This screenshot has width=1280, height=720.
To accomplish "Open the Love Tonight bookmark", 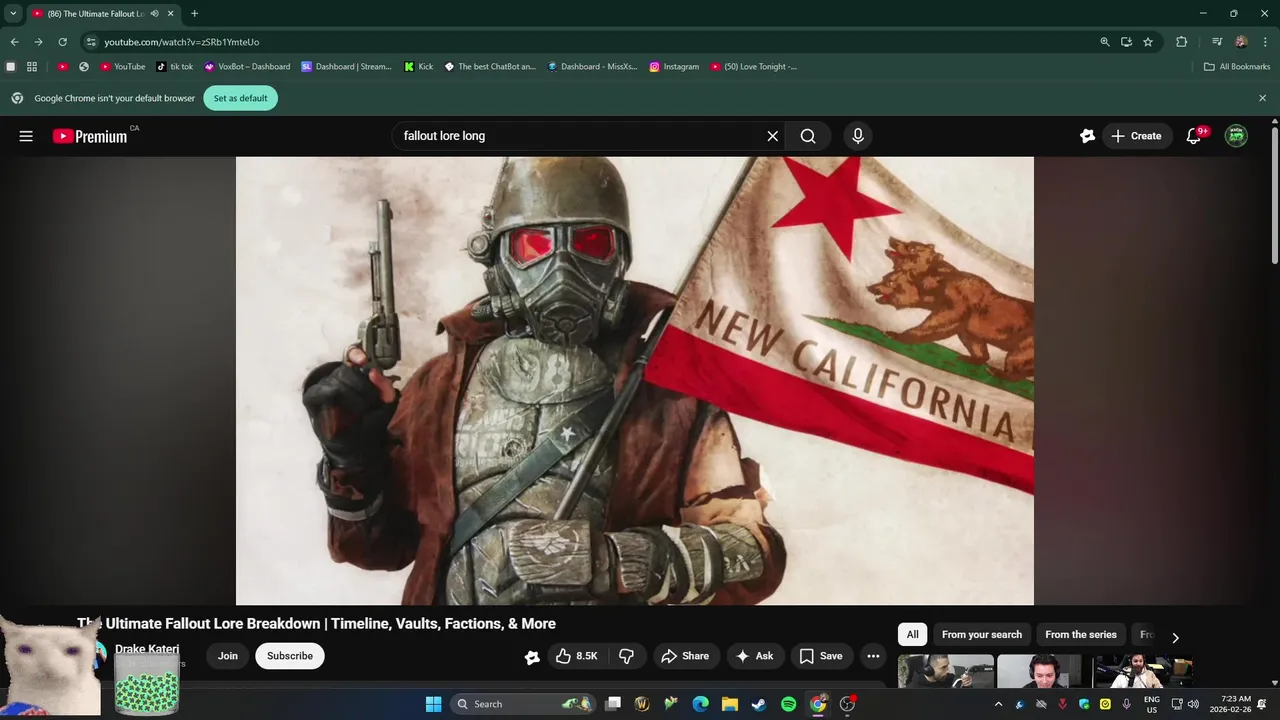I will (754, 67).
